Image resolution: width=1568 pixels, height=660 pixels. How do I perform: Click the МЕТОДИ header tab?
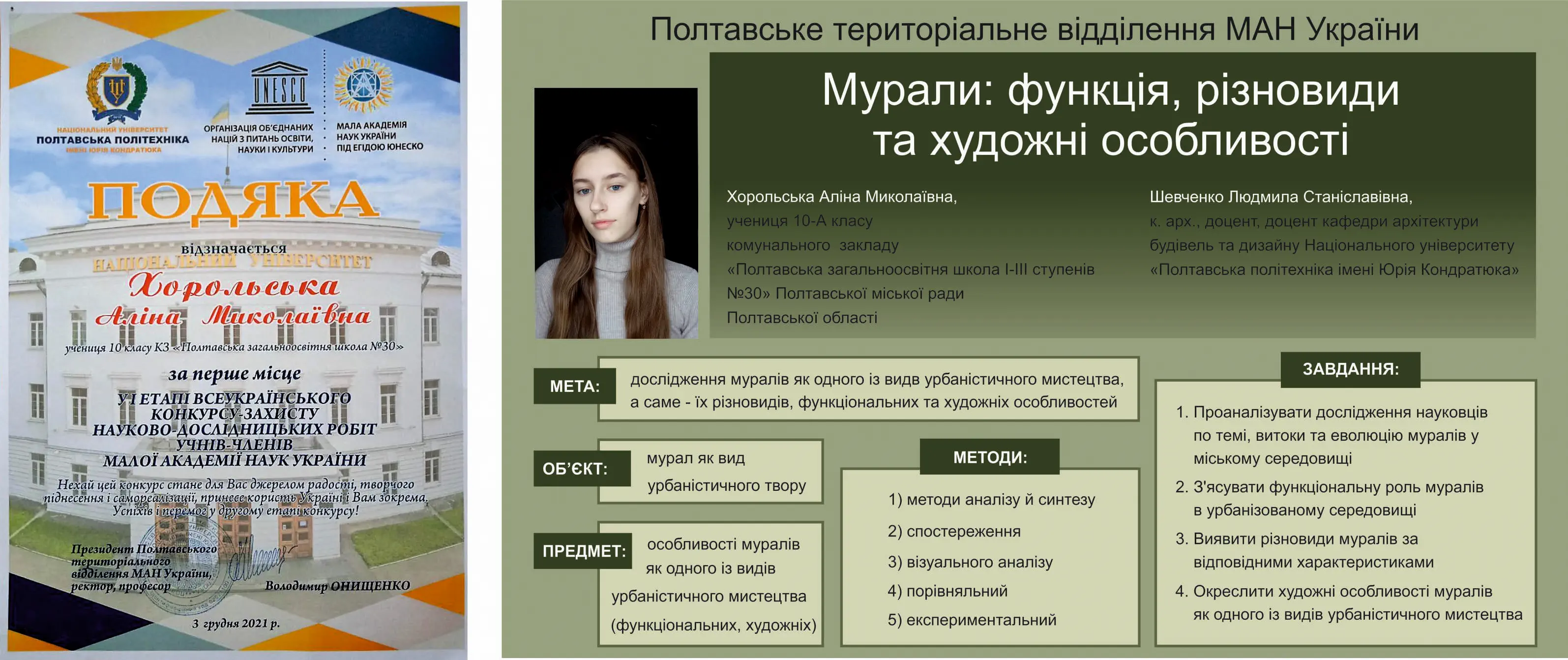pyautogui.click(x=989, y=457)
